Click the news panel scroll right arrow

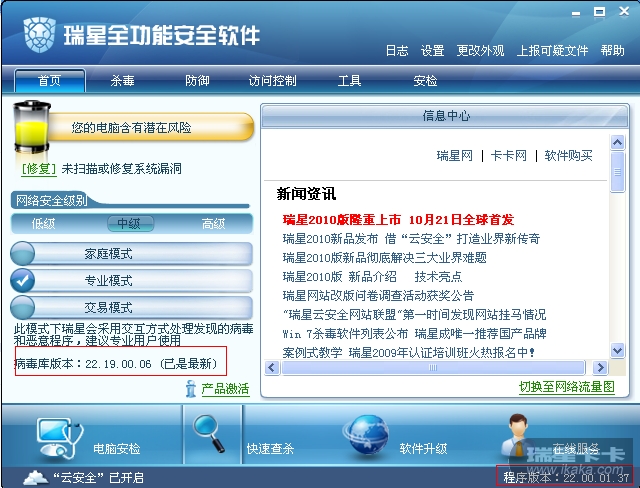(600, 368)
